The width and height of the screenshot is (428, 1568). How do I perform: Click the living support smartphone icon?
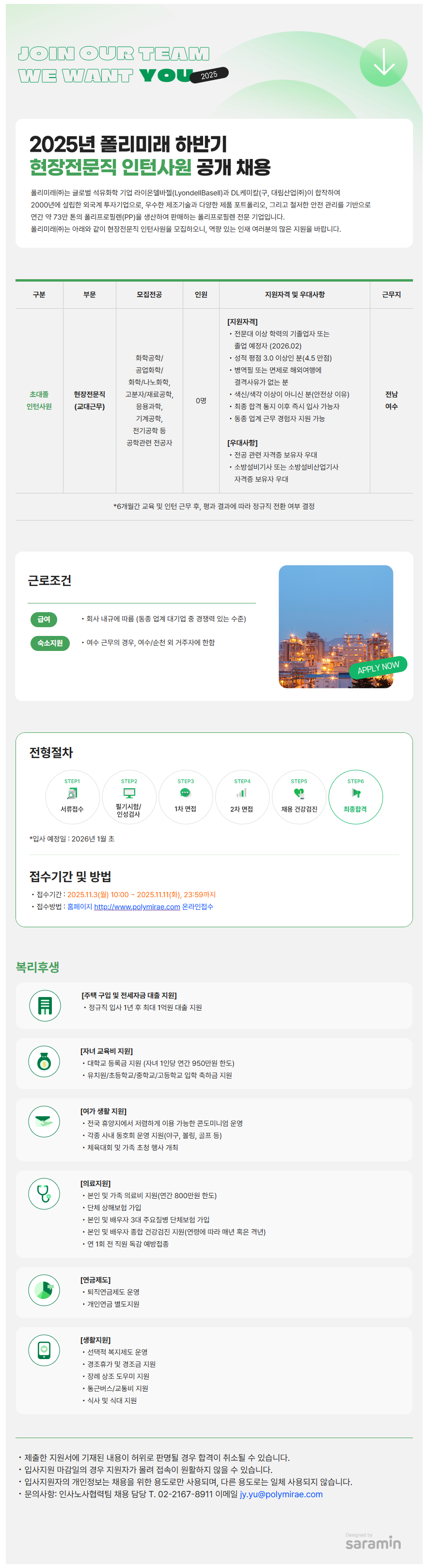[44, 1349]
